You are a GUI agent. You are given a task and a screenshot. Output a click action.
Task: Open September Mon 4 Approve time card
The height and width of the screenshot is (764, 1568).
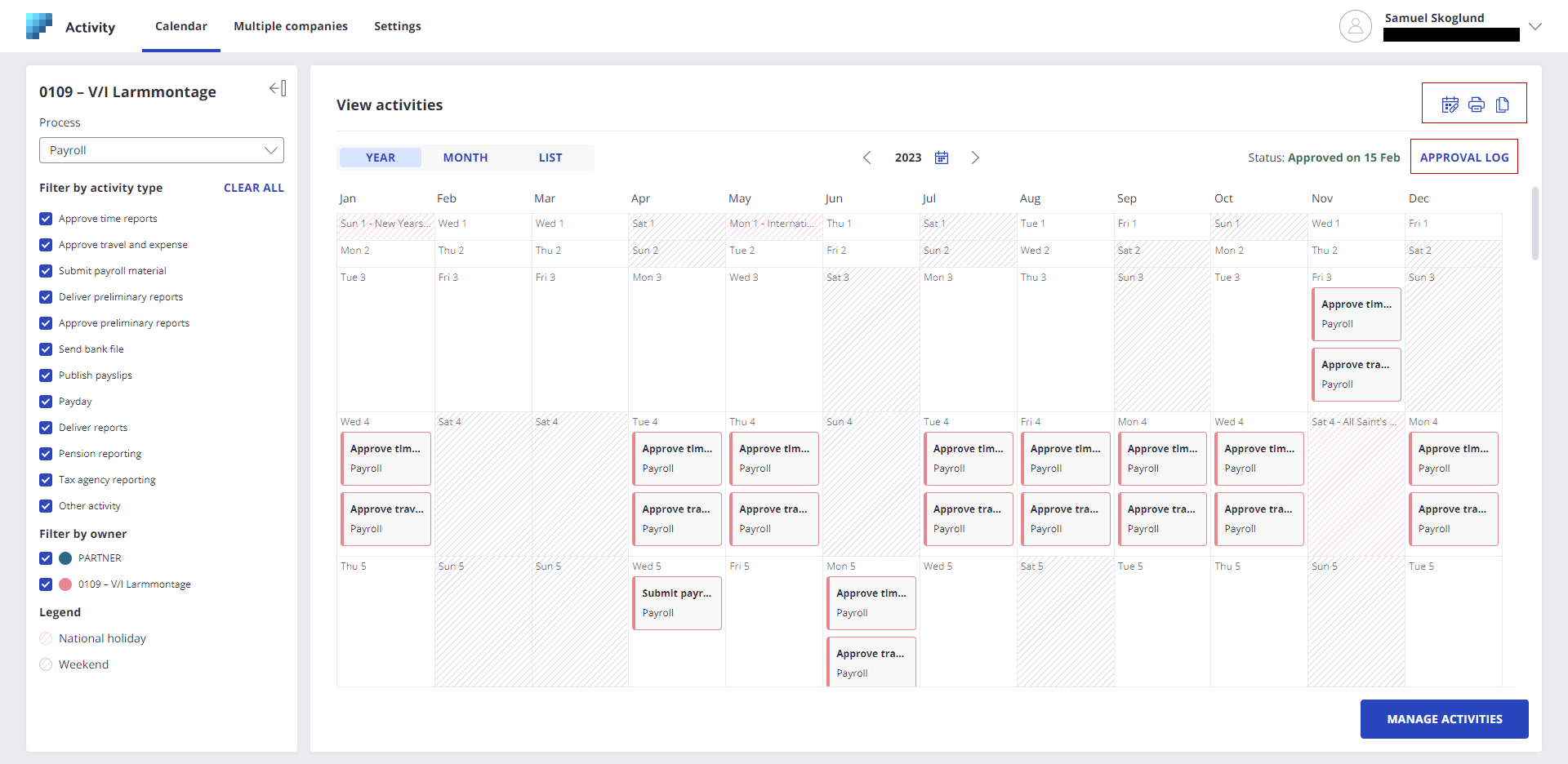tap(1163, 459)
